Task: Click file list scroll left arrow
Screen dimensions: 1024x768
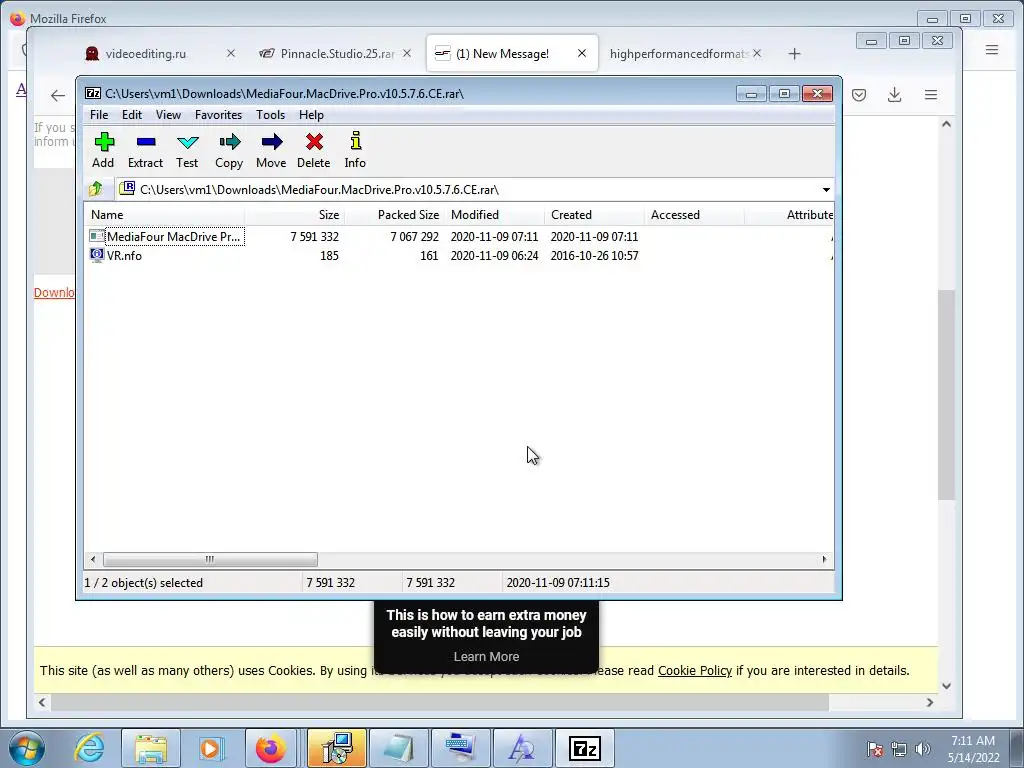Action: (x=93, y=560)
